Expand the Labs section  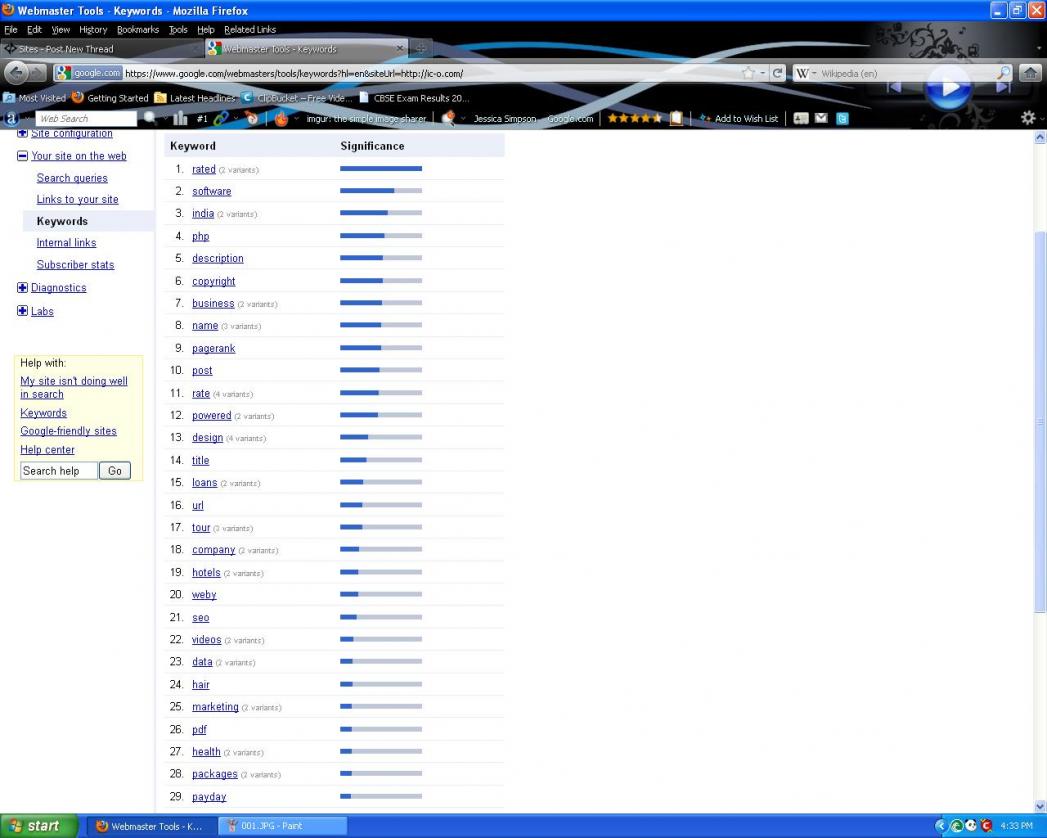click(22, 310)
